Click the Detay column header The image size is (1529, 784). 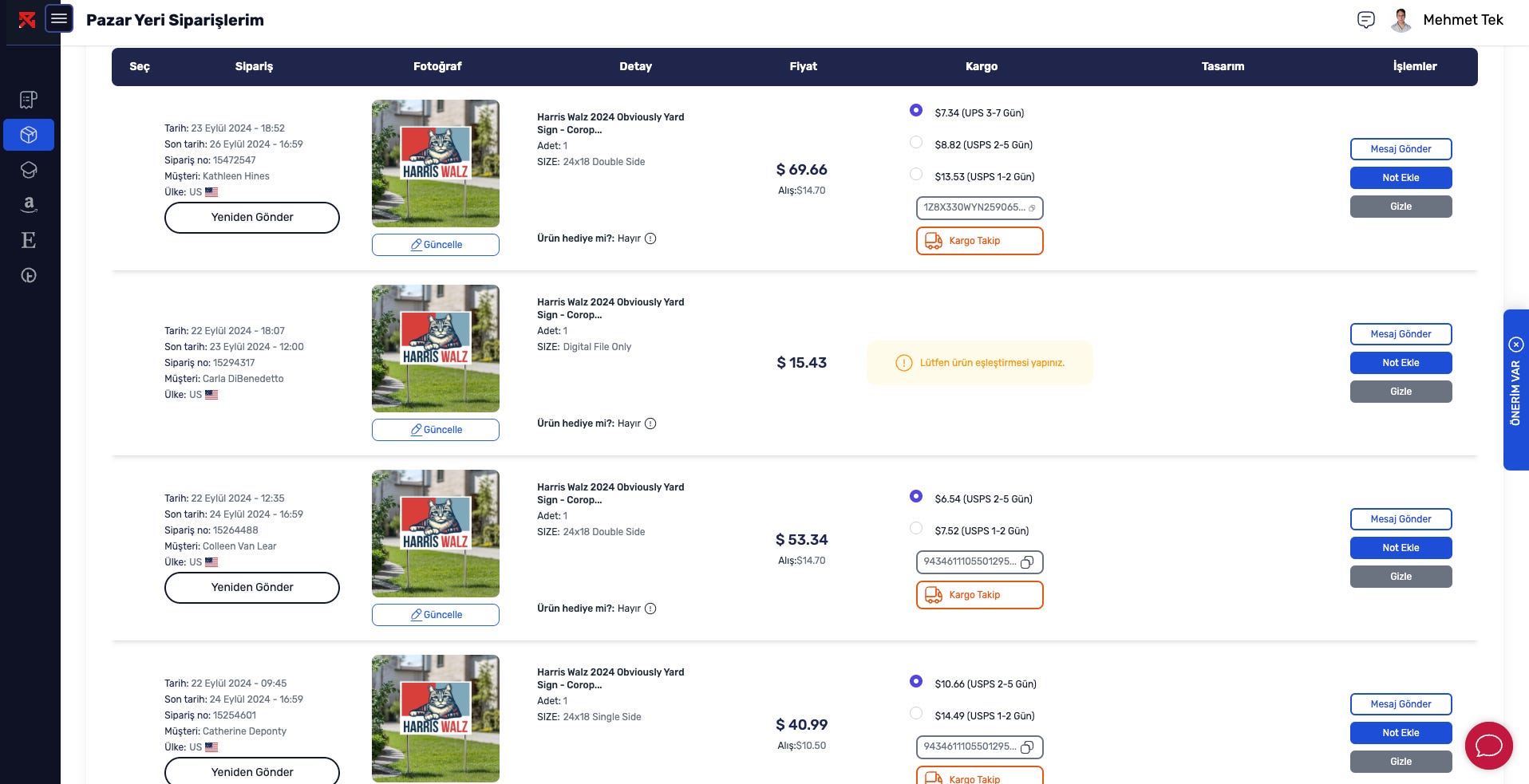click(635, 66)
